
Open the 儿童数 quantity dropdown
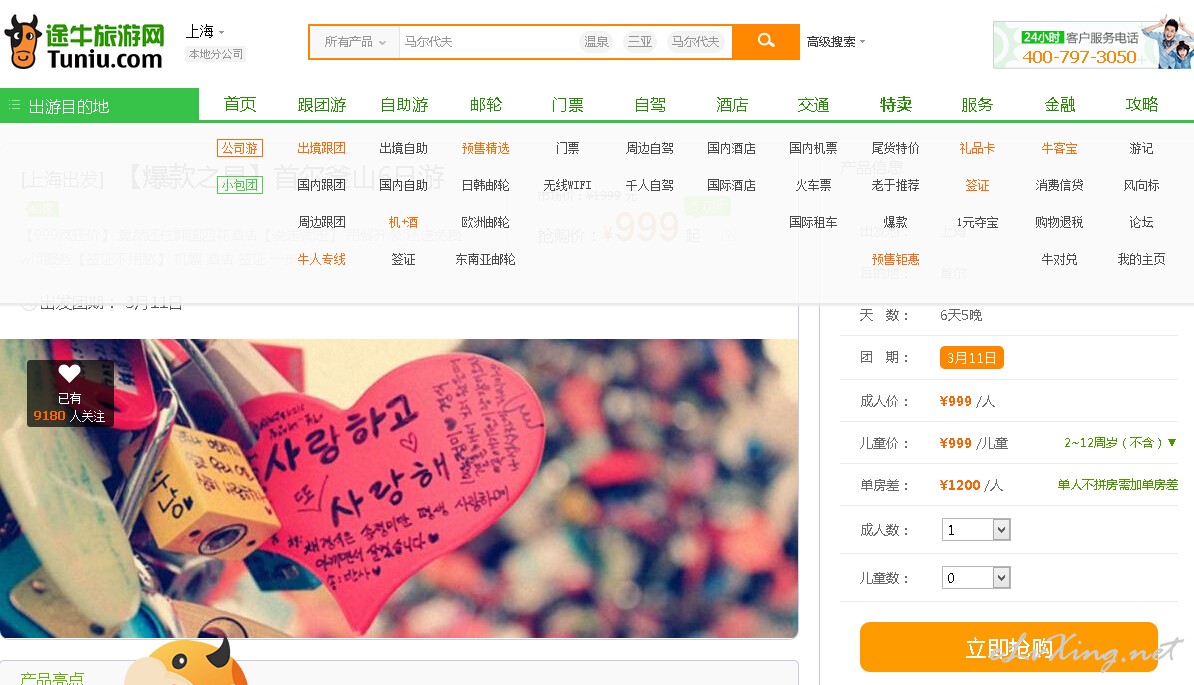point(976,578)
